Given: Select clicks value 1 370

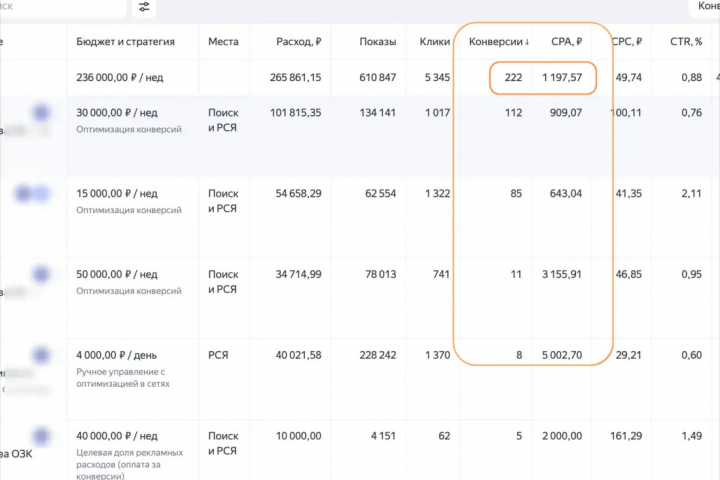Looking at the screenshot, I should click(x=437, y=356).
